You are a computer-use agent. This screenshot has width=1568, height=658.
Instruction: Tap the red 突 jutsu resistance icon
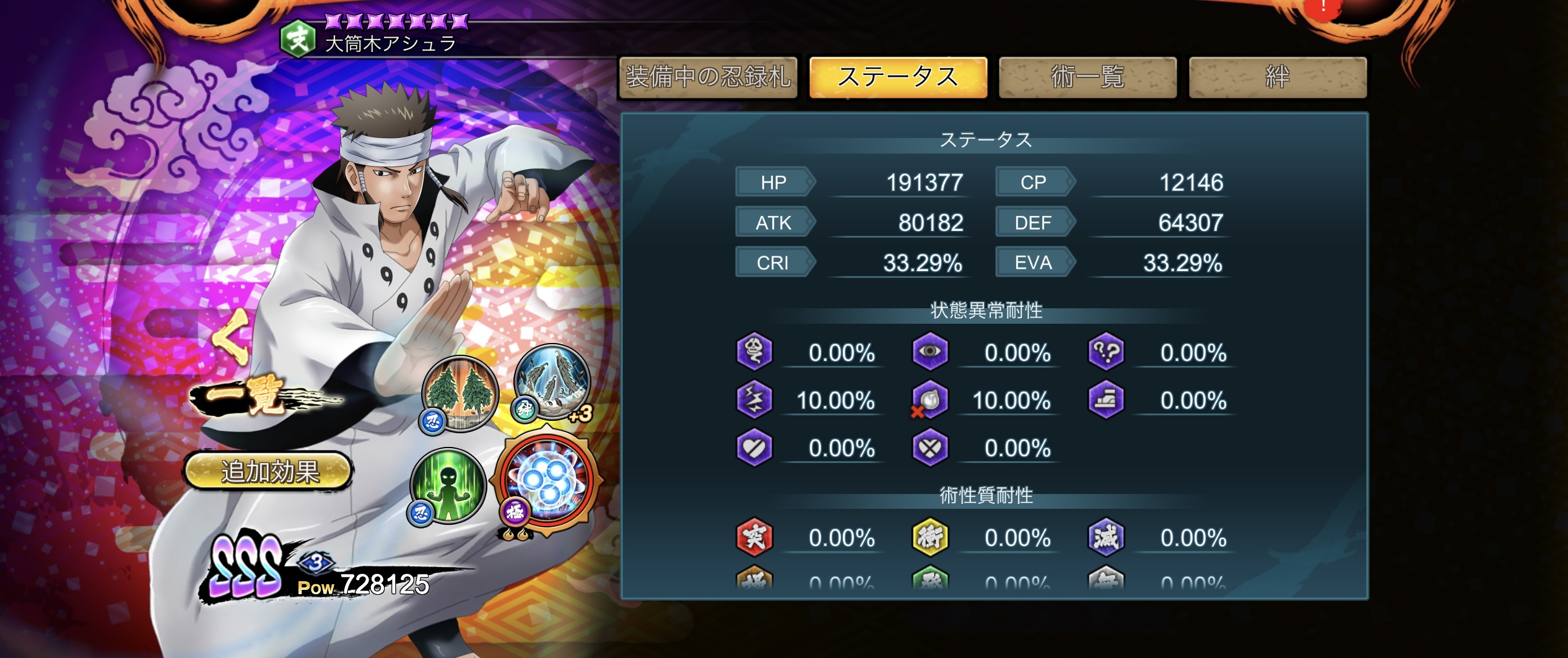(754, 537)
